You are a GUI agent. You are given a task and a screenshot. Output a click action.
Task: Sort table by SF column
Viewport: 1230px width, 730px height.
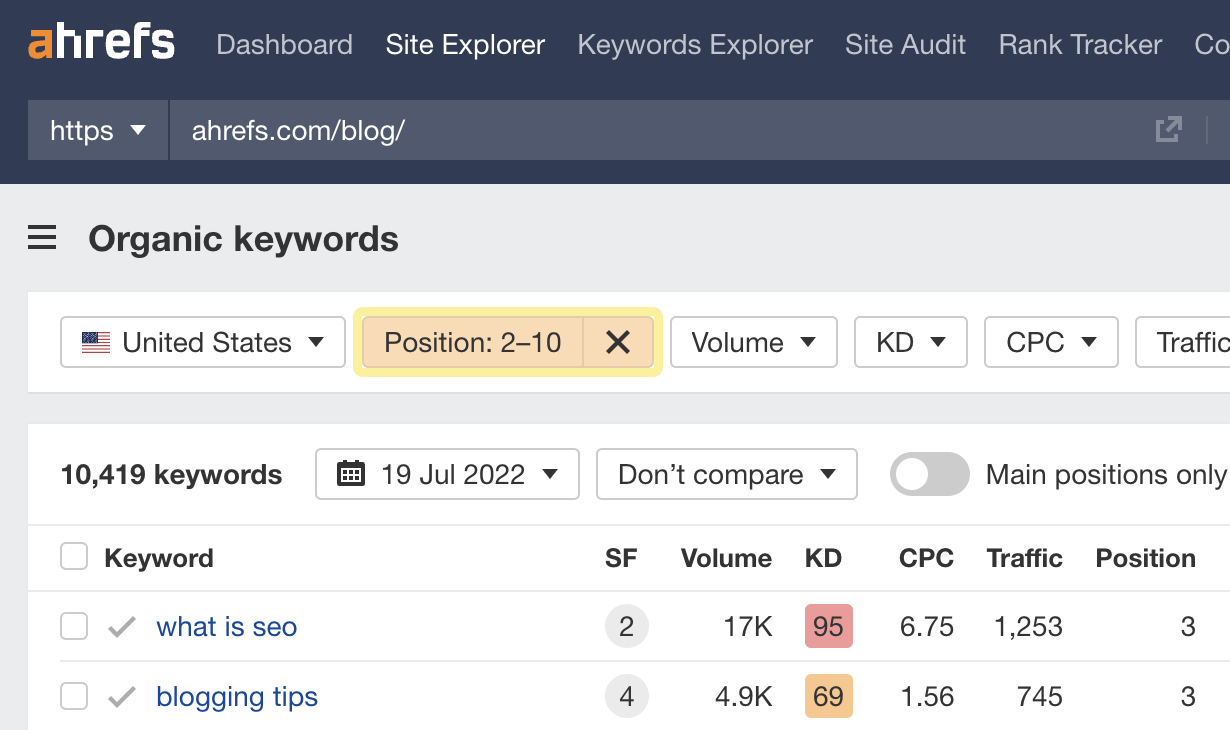point(621,558)
